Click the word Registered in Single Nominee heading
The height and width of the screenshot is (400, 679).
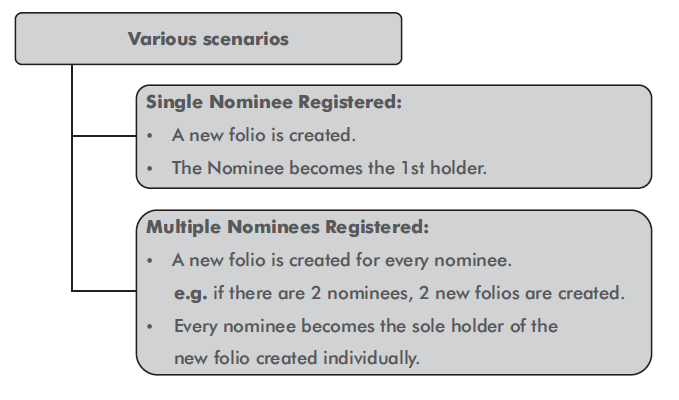pos(350,102)
